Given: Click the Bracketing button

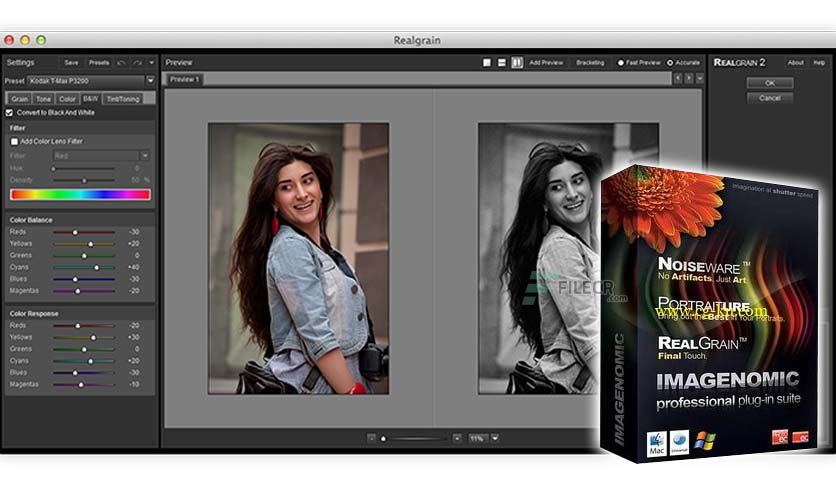Looking at the screenshot, I should [590, 62].
